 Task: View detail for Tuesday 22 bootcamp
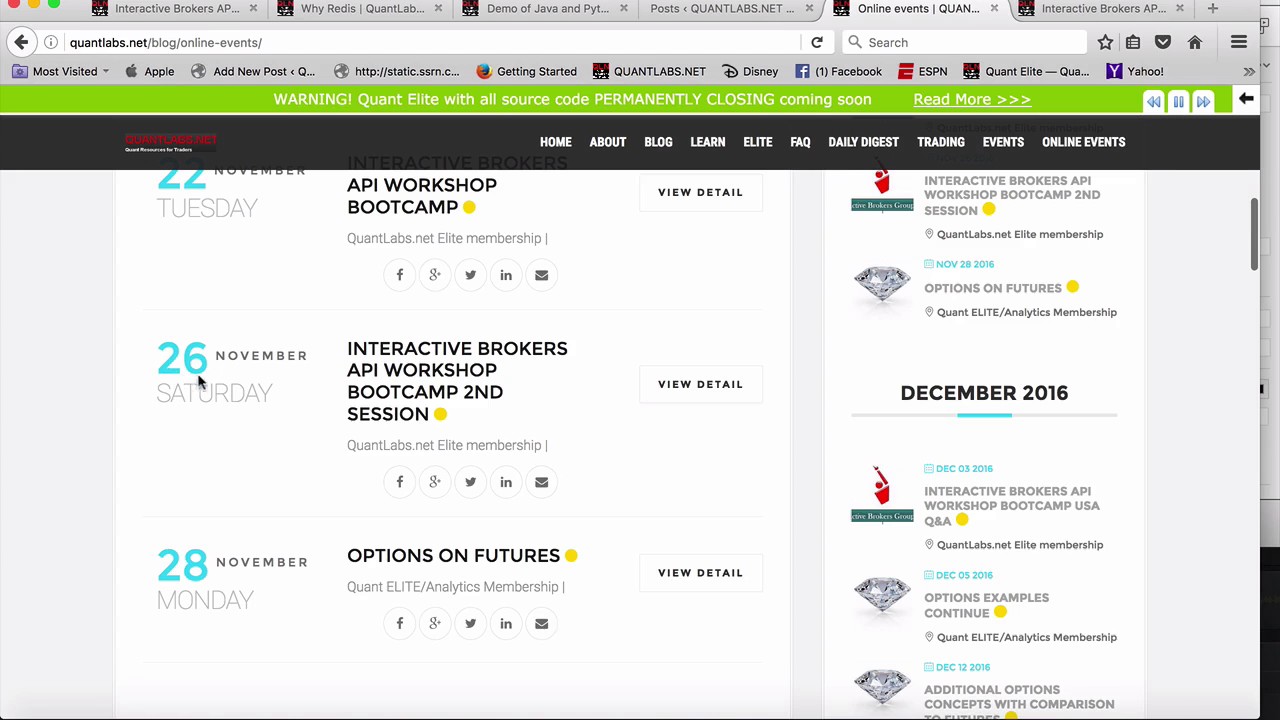click(701, 192)
